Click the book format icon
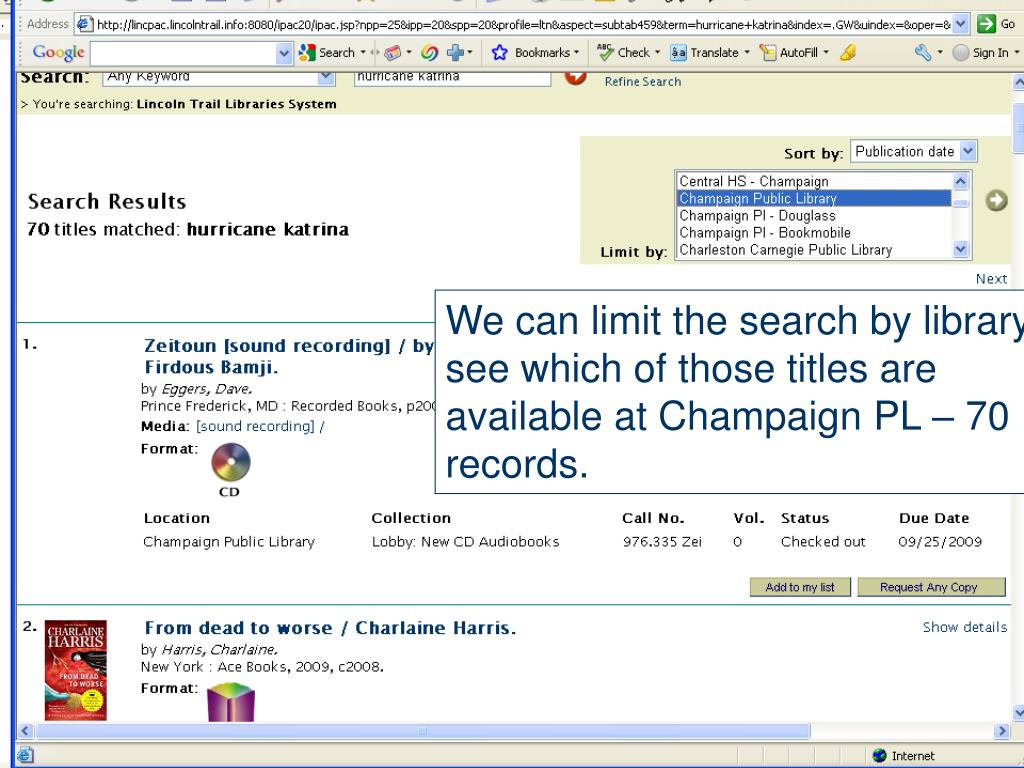Viewport: 1024px width, 768px height. click(x=231, y=702)
